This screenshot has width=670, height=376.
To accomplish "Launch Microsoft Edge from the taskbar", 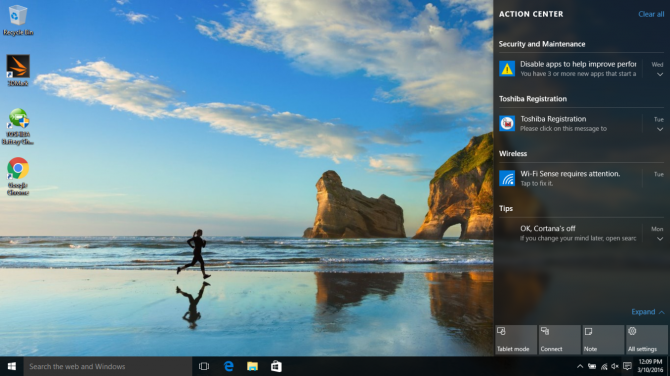I will (229, 366).
